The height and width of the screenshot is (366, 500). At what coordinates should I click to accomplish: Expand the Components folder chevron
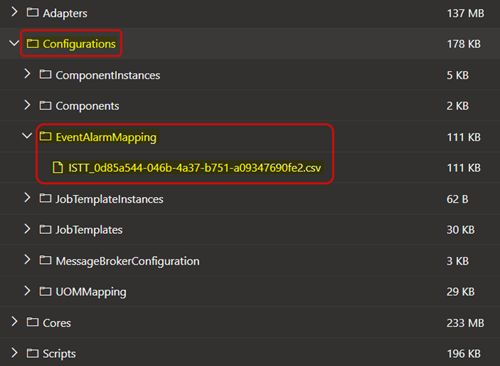[x=27, y=105]
